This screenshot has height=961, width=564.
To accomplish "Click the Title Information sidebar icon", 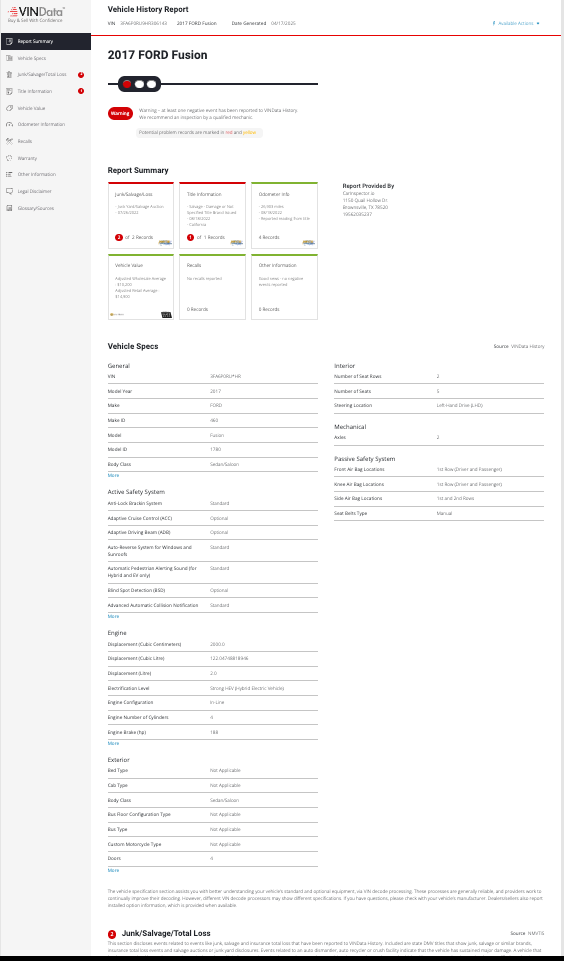I will (x=9, y=91).
